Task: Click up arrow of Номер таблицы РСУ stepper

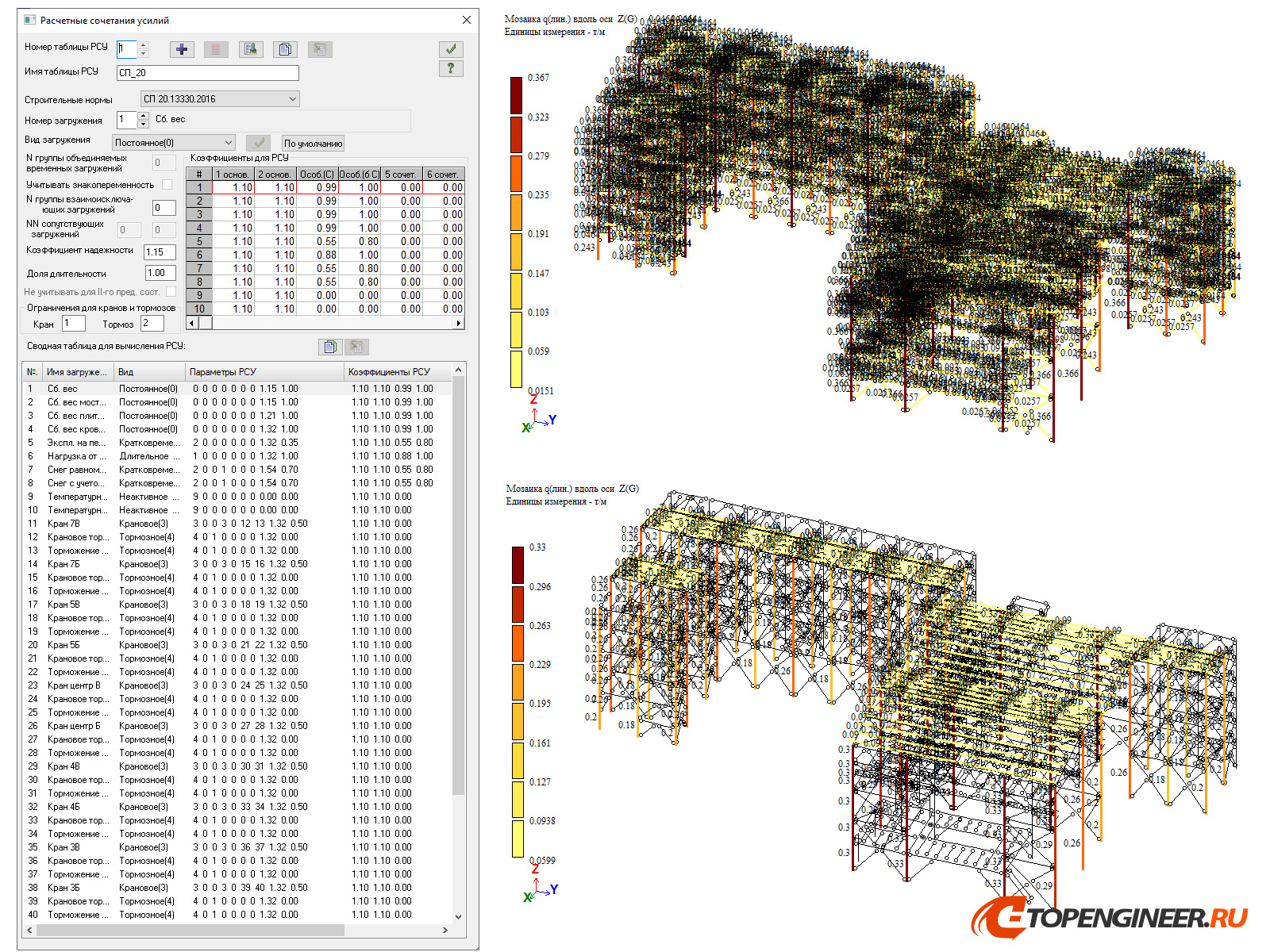Action: (143, 44)
